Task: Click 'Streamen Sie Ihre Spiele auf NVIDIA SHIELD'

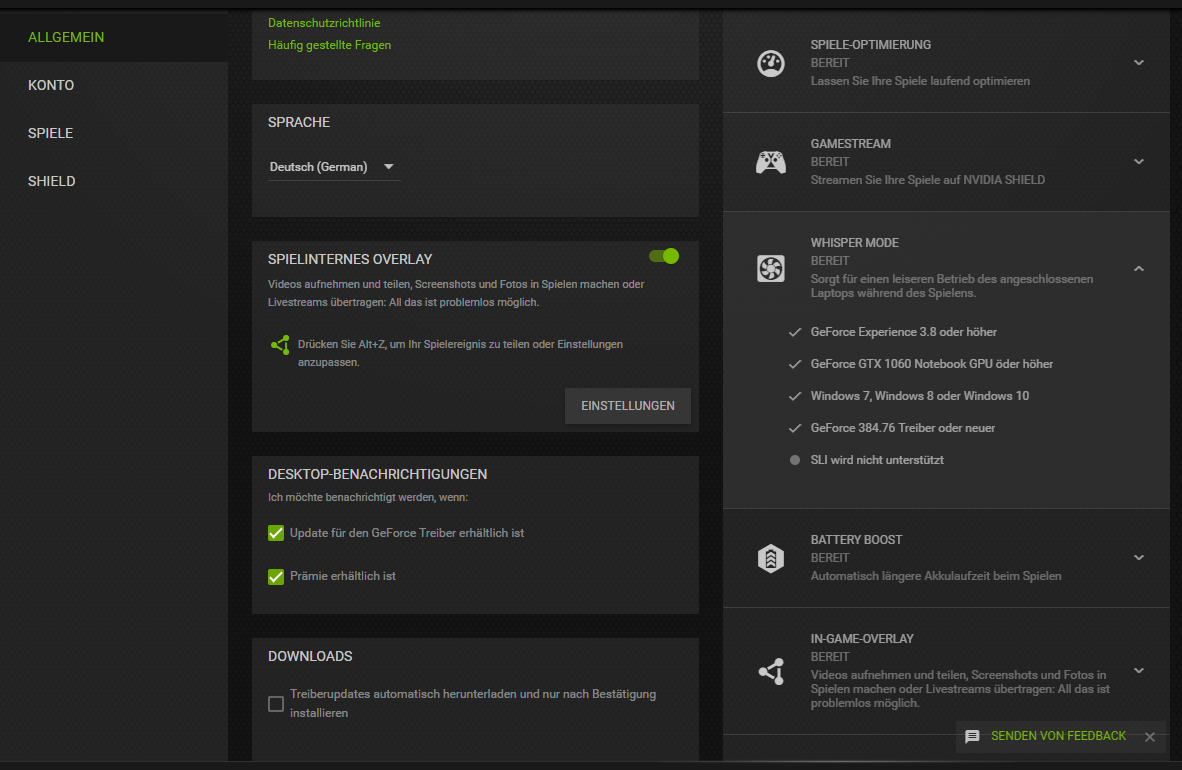Action: [x=927, y=180]
